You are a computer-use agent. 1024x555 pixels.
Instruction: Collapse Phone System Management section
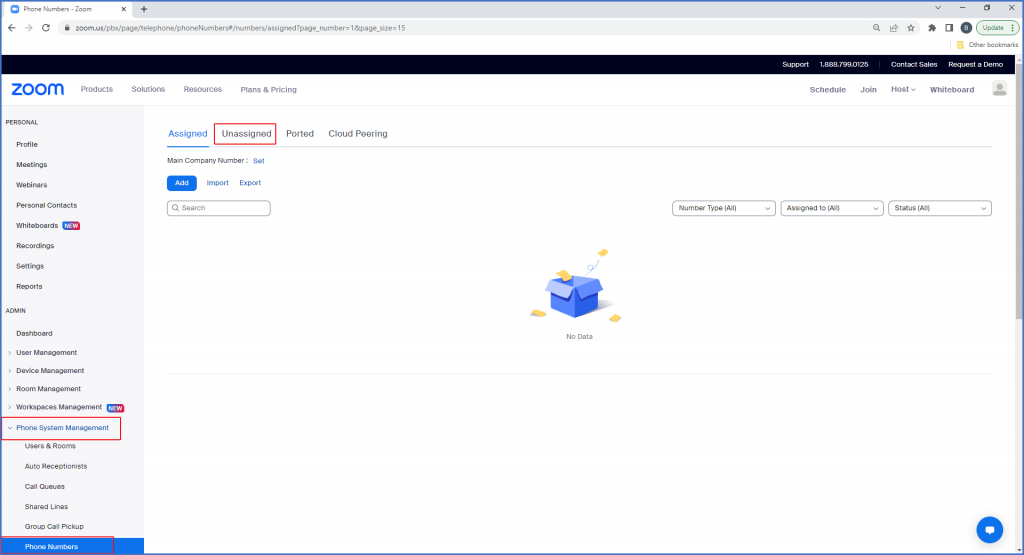pyautogui.click(x=62, y=428)
